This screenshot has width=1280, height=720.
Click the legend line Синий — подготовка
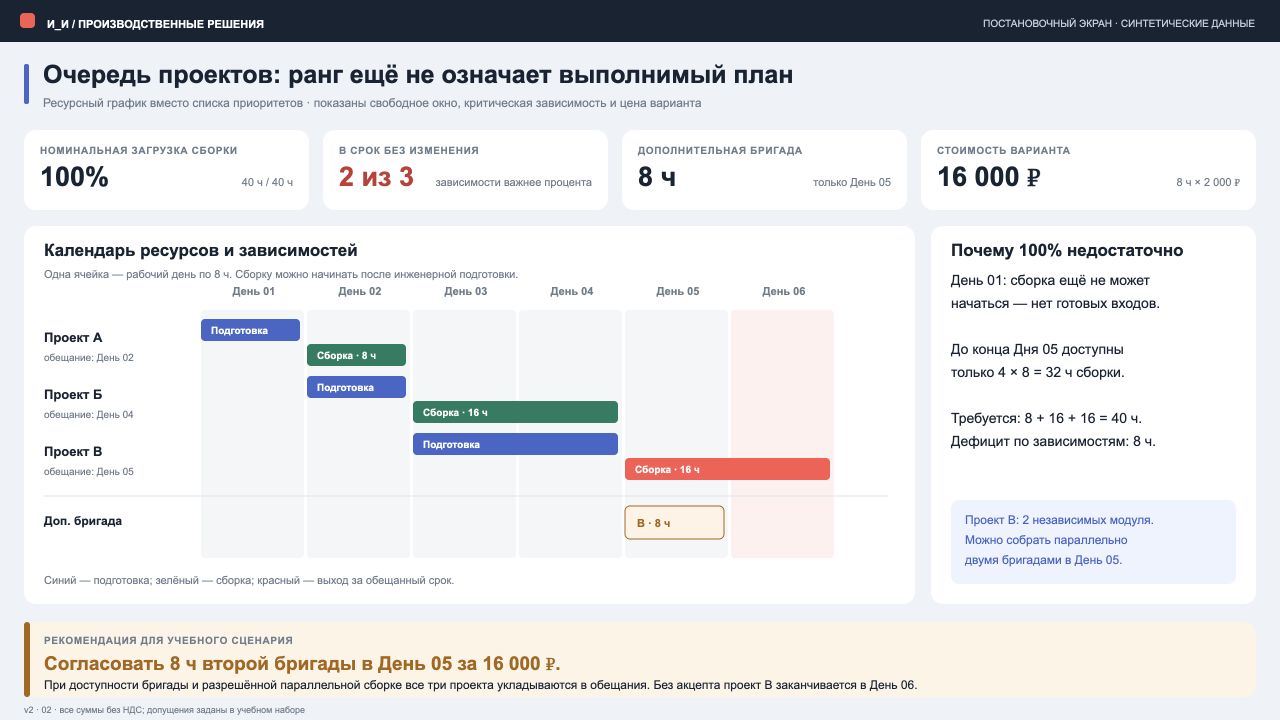tap(249, 580)
